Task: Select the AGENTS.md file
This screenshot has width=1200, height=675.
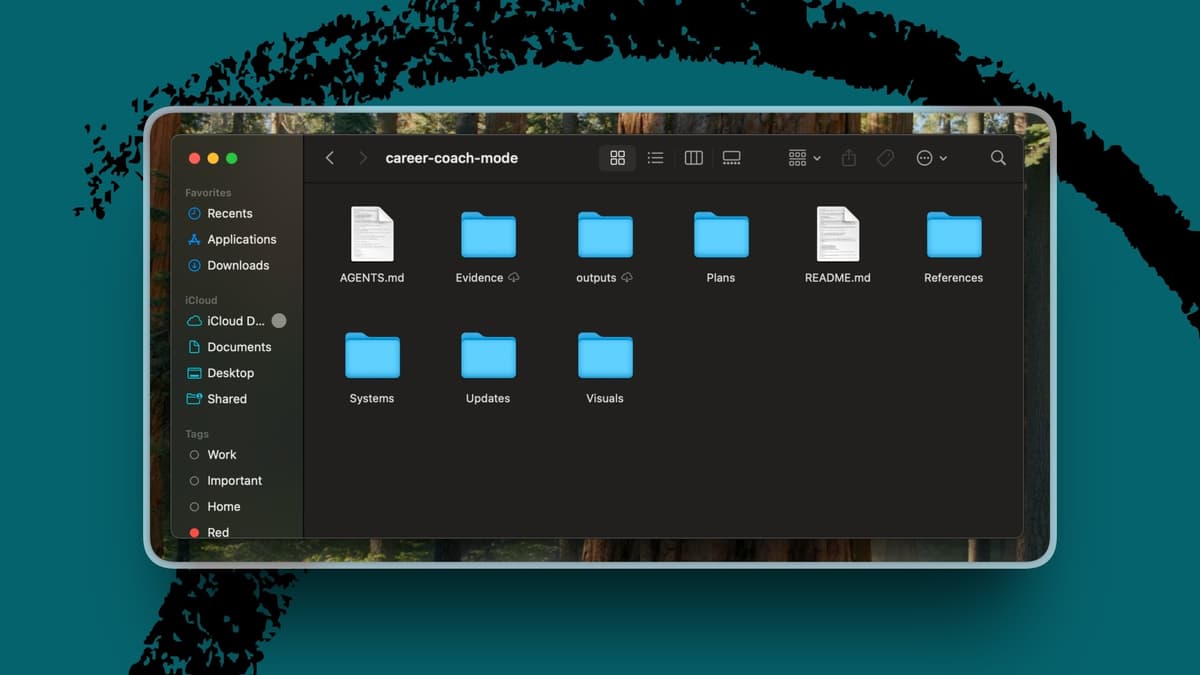Action: click(x=372, y=245)
